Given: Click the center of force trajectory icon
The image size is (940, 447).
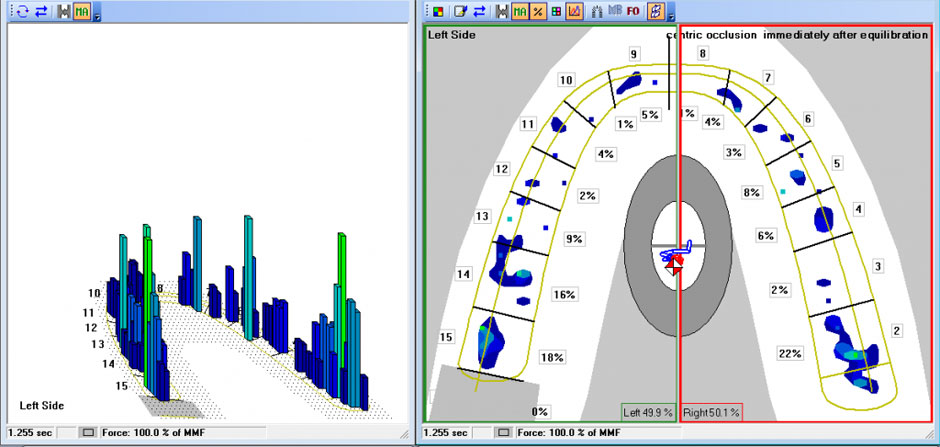Looking at the screenshot, I should point(656,11).
